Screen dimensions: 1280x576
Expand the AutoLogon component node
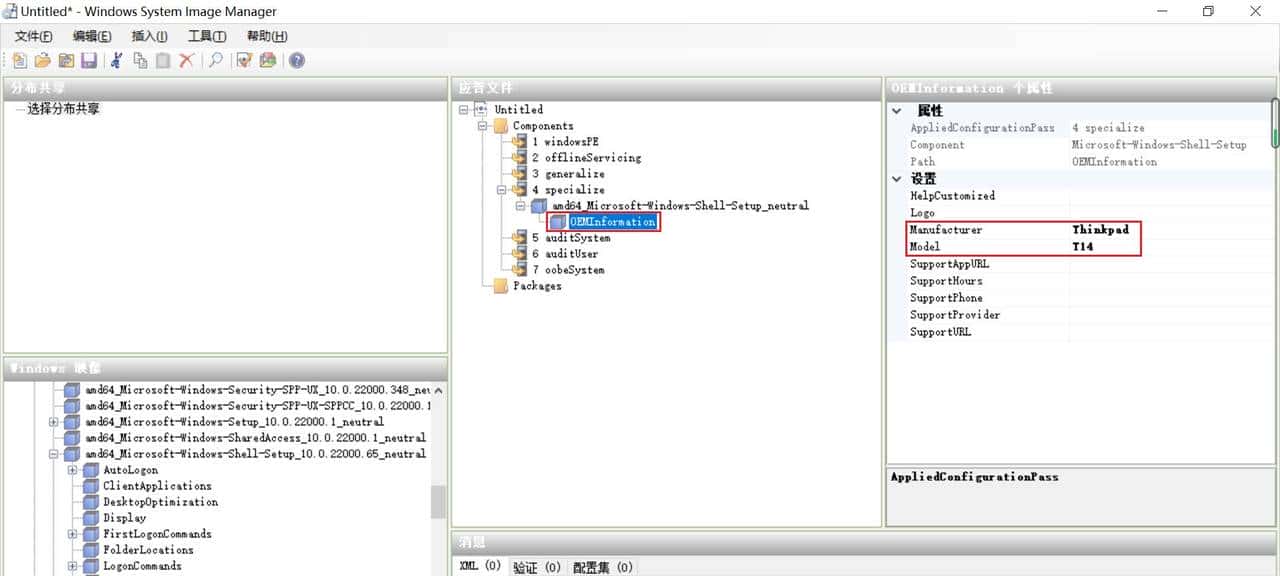pos(72,470)
